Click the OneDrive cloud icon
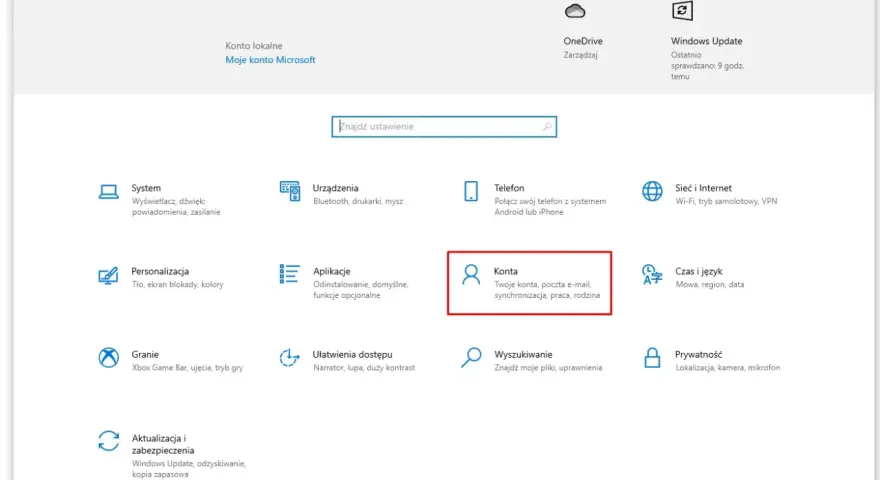The height and width of the screenshot is (480, 880). [575, 11]
